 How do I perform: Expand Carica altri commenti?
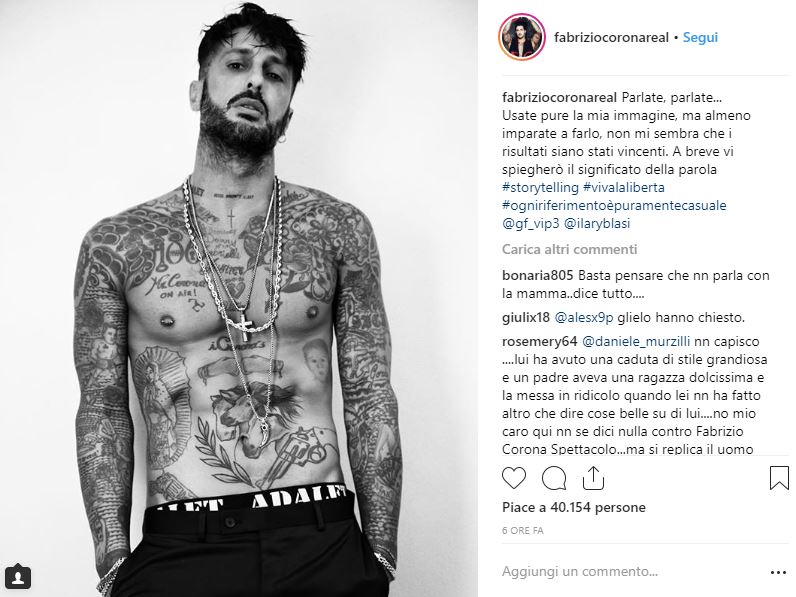click(570, 249)
